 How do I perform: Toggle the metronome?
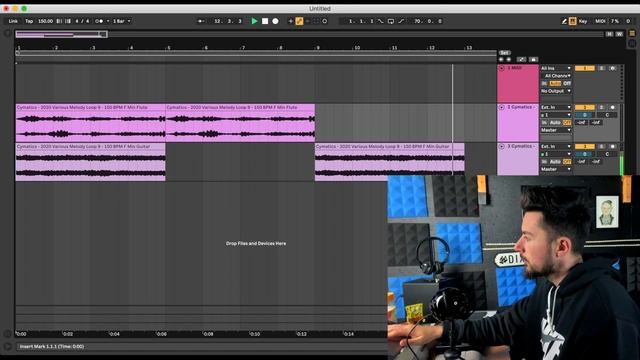pyautogui.click(x=99, y=21)
